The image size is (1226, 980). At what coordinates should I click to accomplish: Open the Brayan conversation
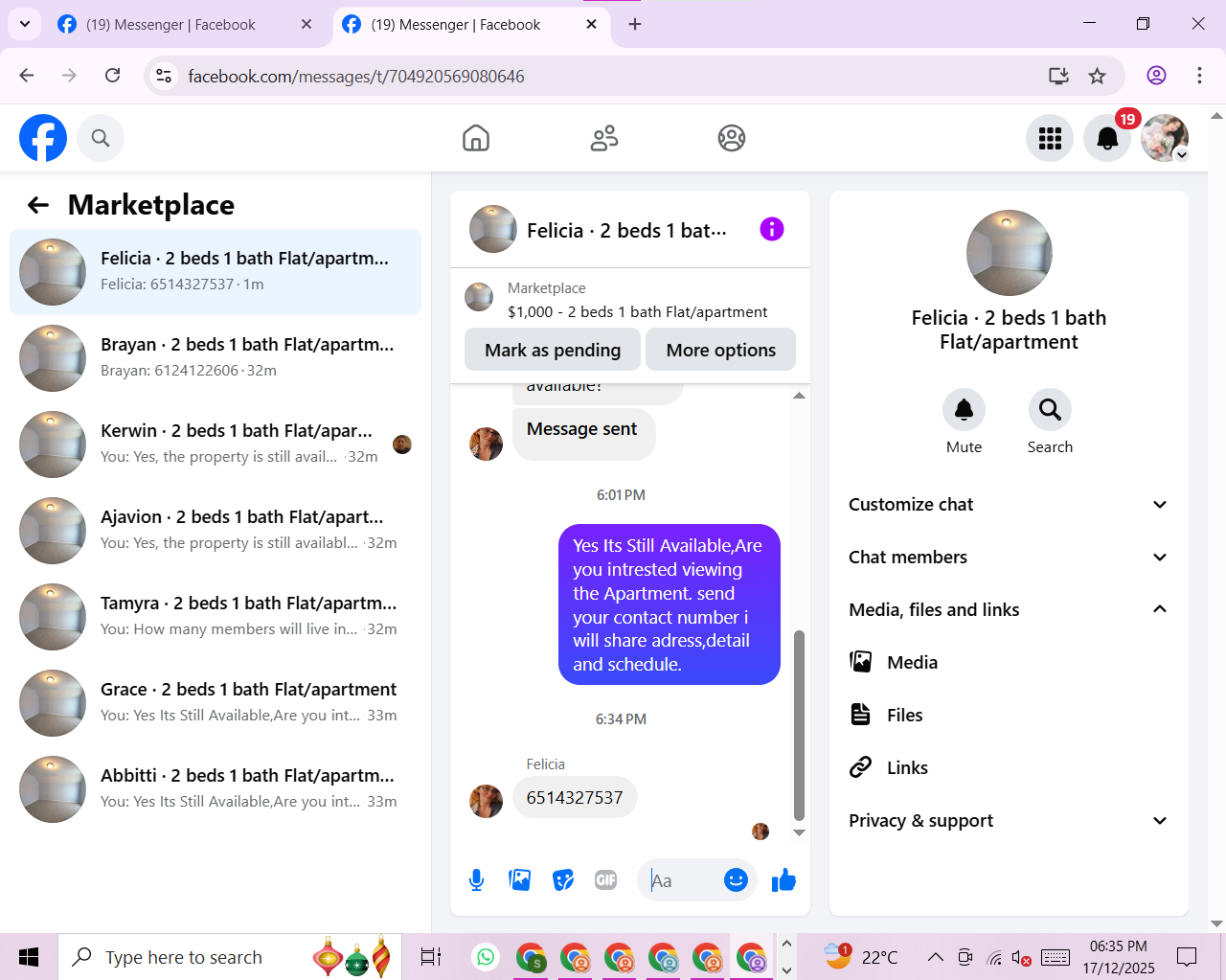coord(216,358)
